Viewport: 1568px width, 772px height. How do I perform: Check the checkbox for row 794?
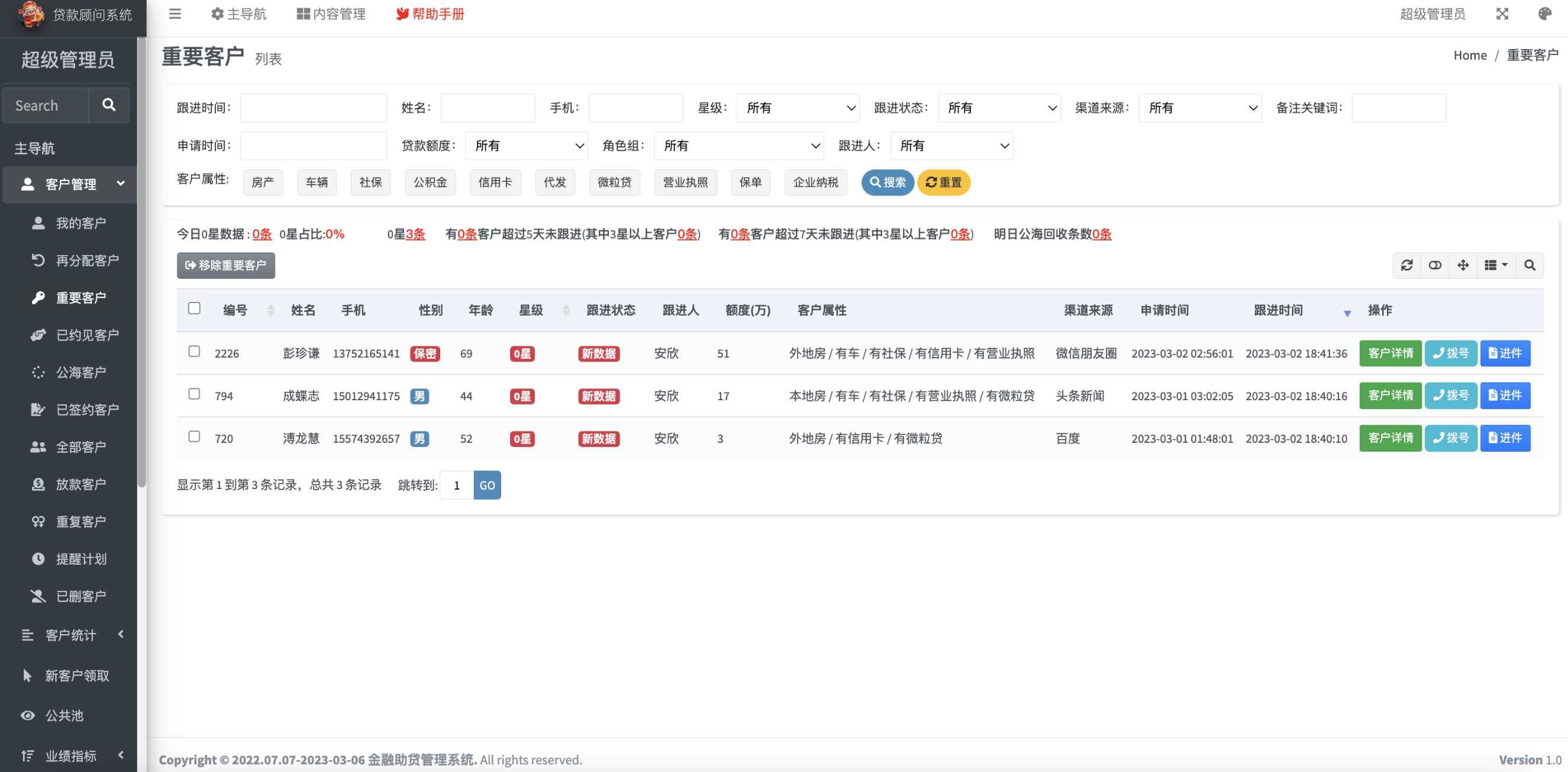[194, 394]
